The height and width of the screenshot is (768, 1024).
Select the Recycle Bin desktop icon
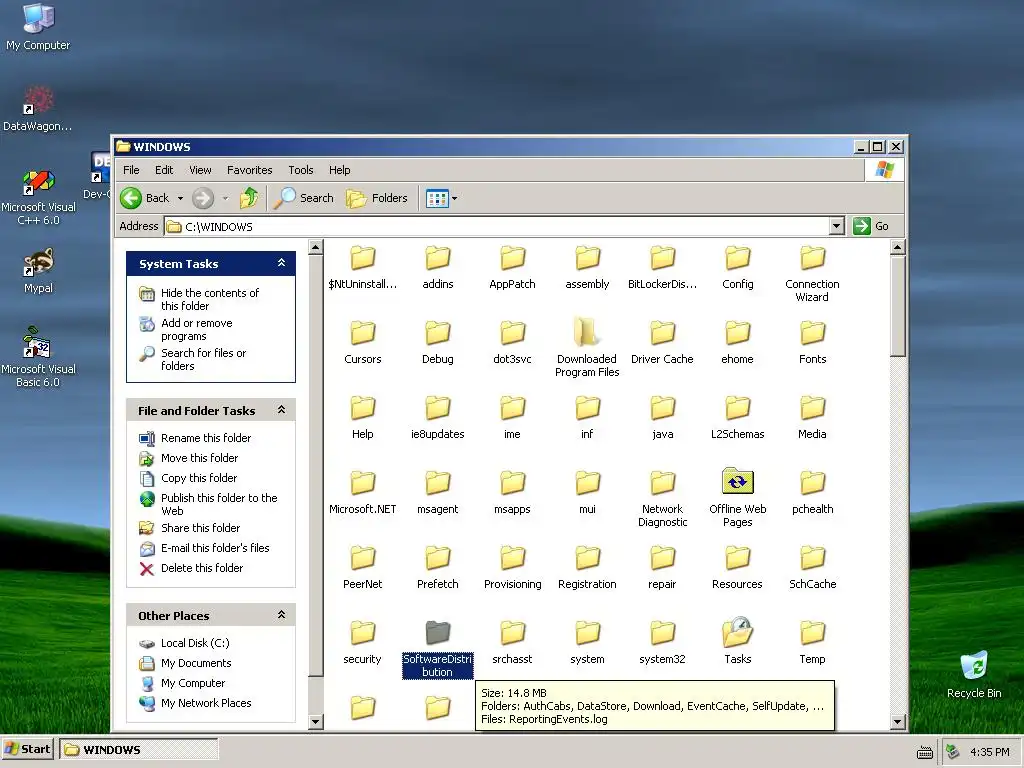(x=974, y=674)
